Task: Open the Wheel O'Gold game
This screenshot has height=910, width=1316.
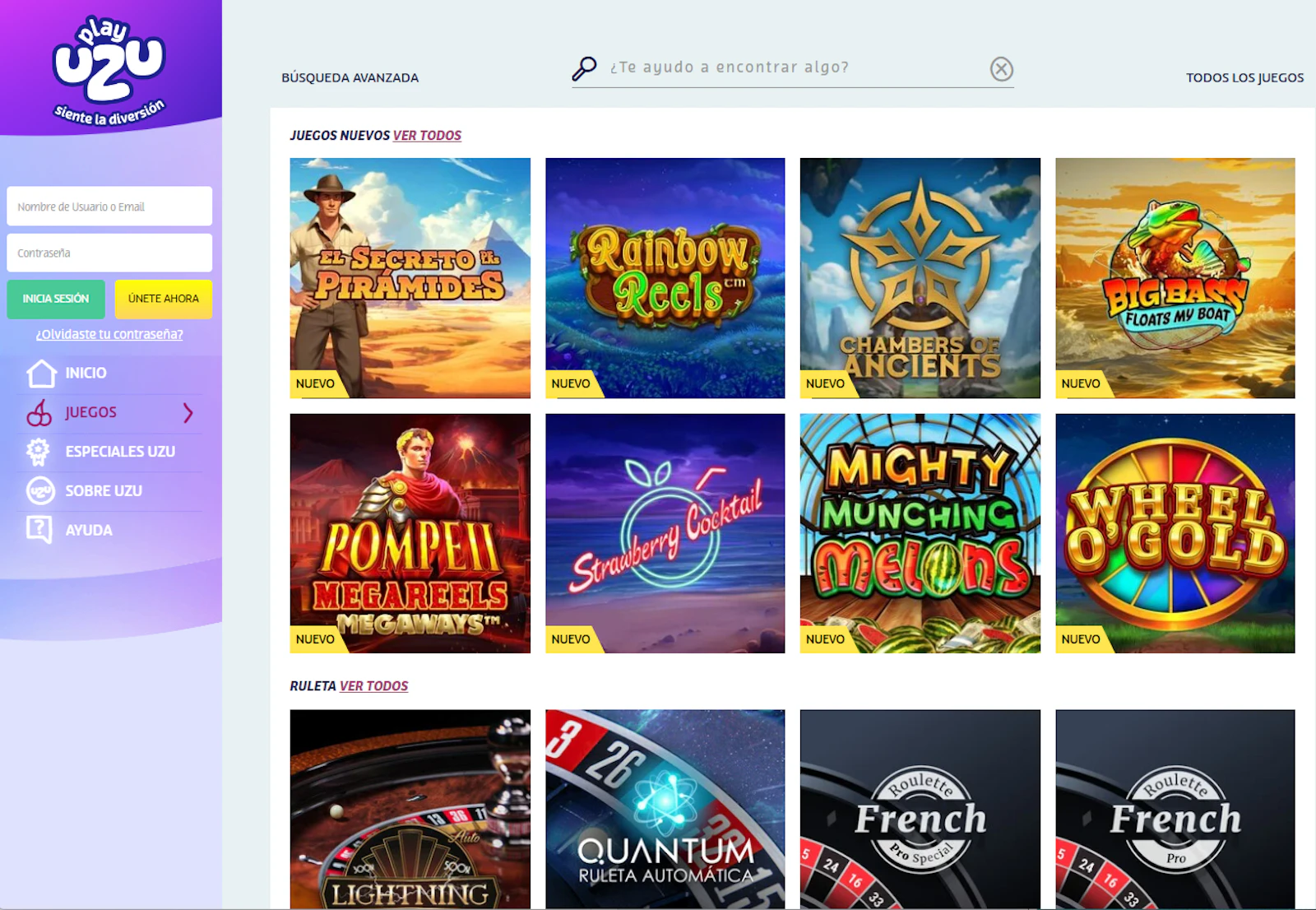Action: point(1175,533)
